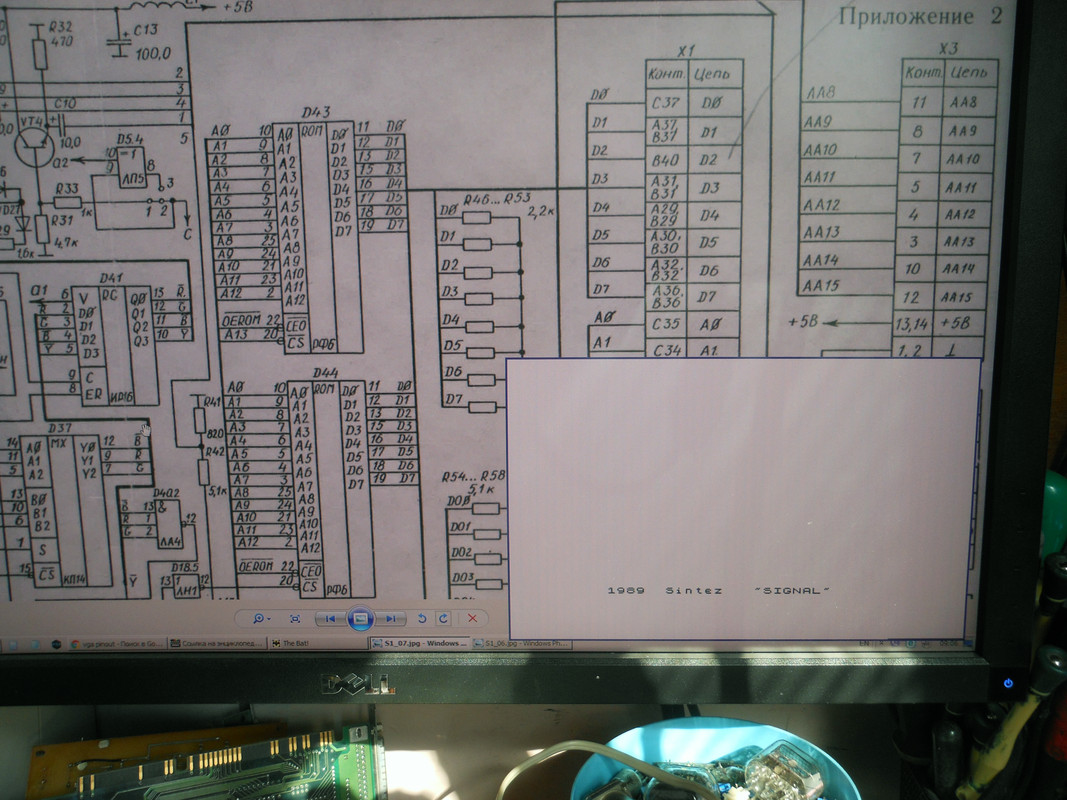Click the 'R54... R58' resistor label
1067x800 pixels.
click(474, 476)
